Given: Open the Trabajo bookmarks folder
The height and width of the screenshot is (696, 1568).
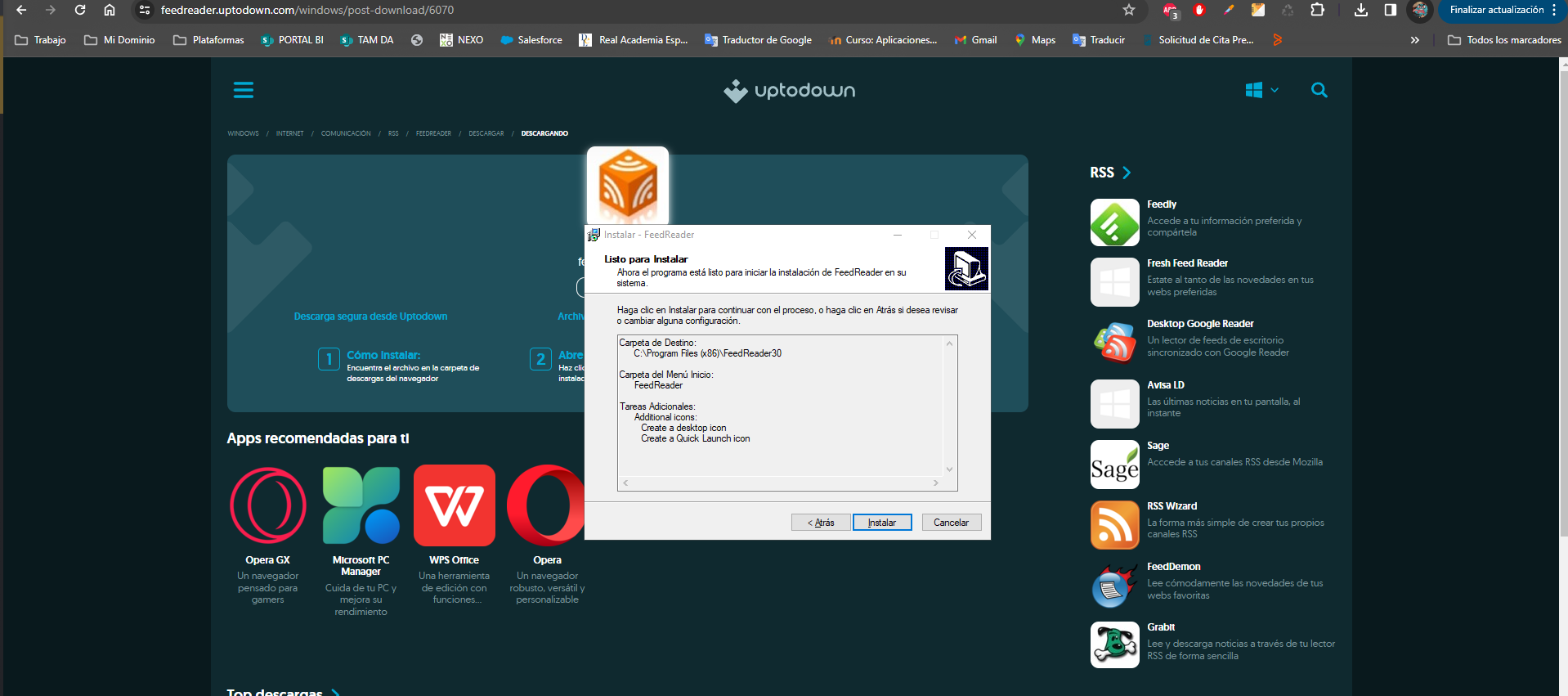Looking at the screenshot, I should point(41,40).
